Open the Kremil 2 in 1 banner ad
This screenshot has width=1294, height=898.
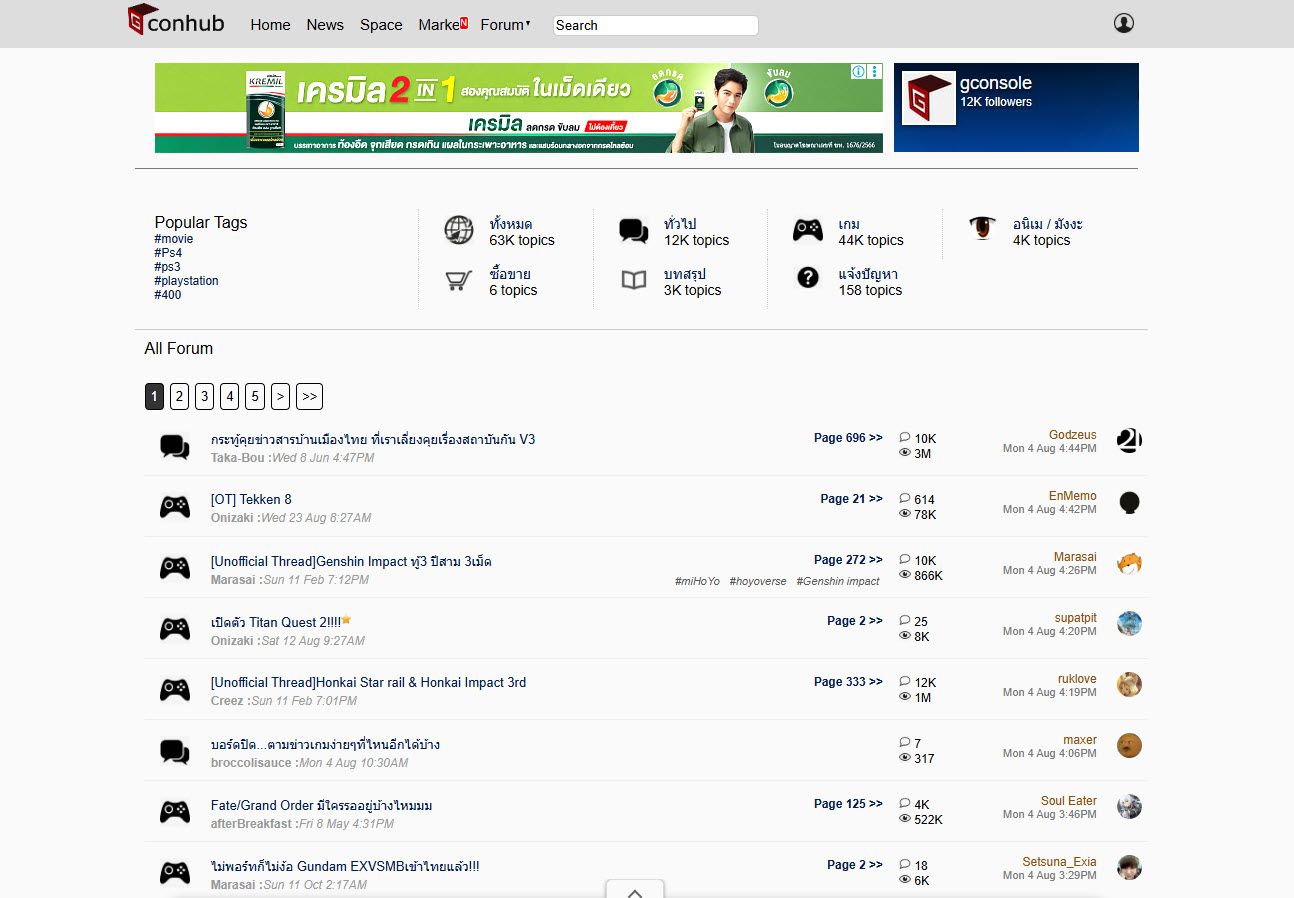519,108
